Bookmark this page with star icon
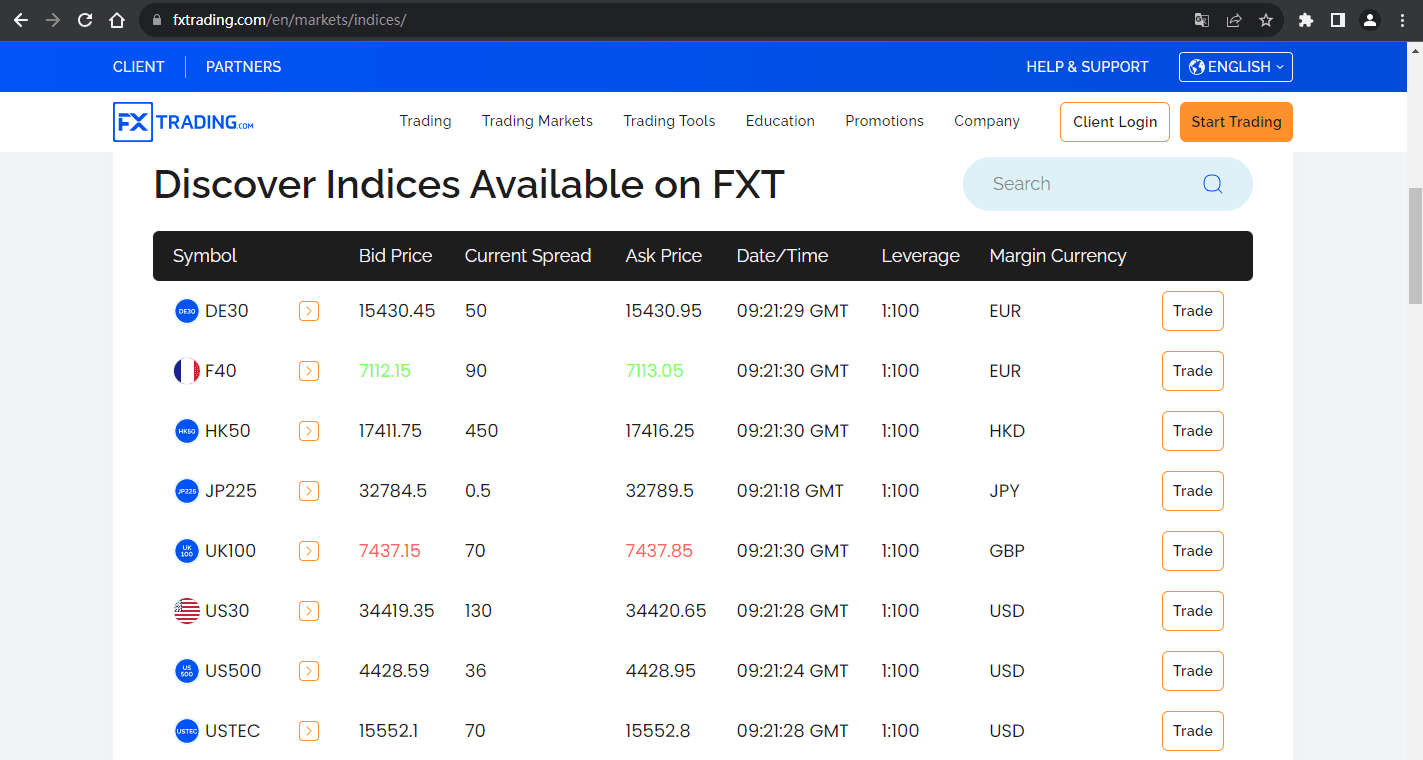The height and width of the screenshot is (760, 1423). tap(1266, 20)
